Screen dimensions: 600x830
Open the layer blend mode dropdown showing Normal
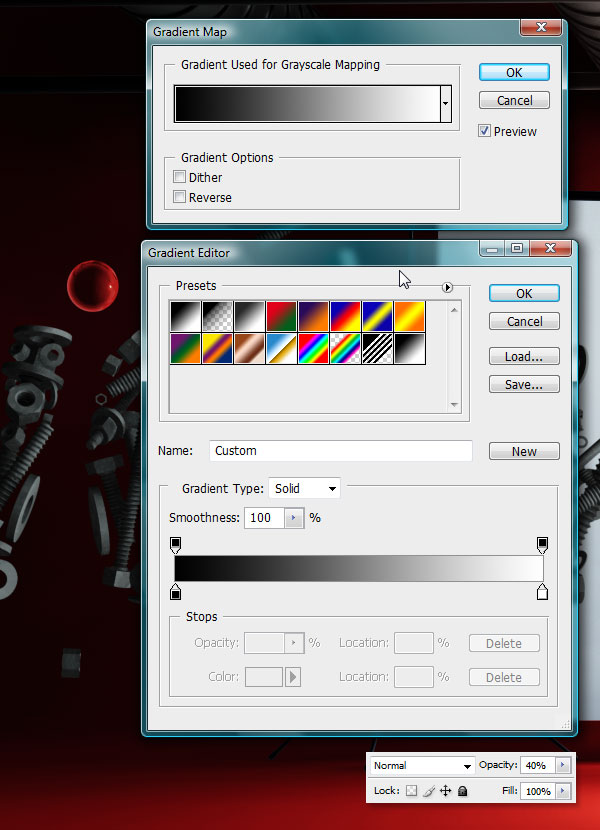422,765
